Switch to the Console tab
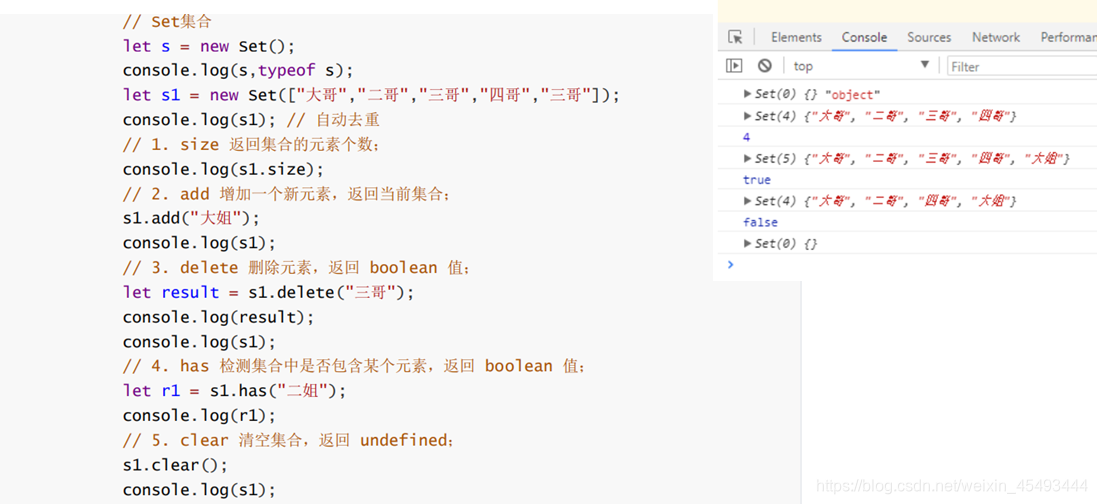Screen dimensions: 1097x504 [x=864, y=37]
